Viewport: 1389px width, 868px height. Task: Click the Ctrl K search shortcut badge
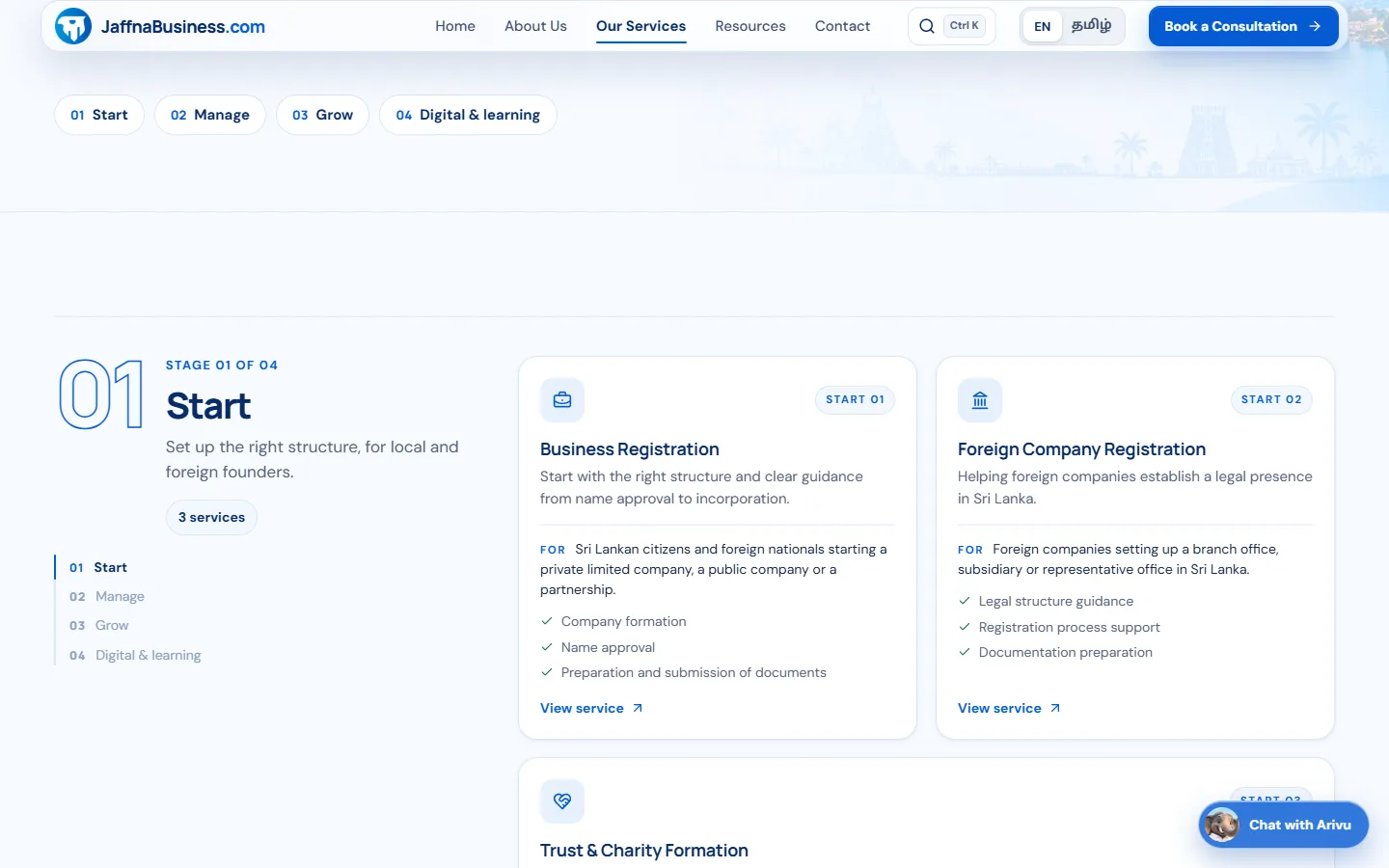point(965,26)
